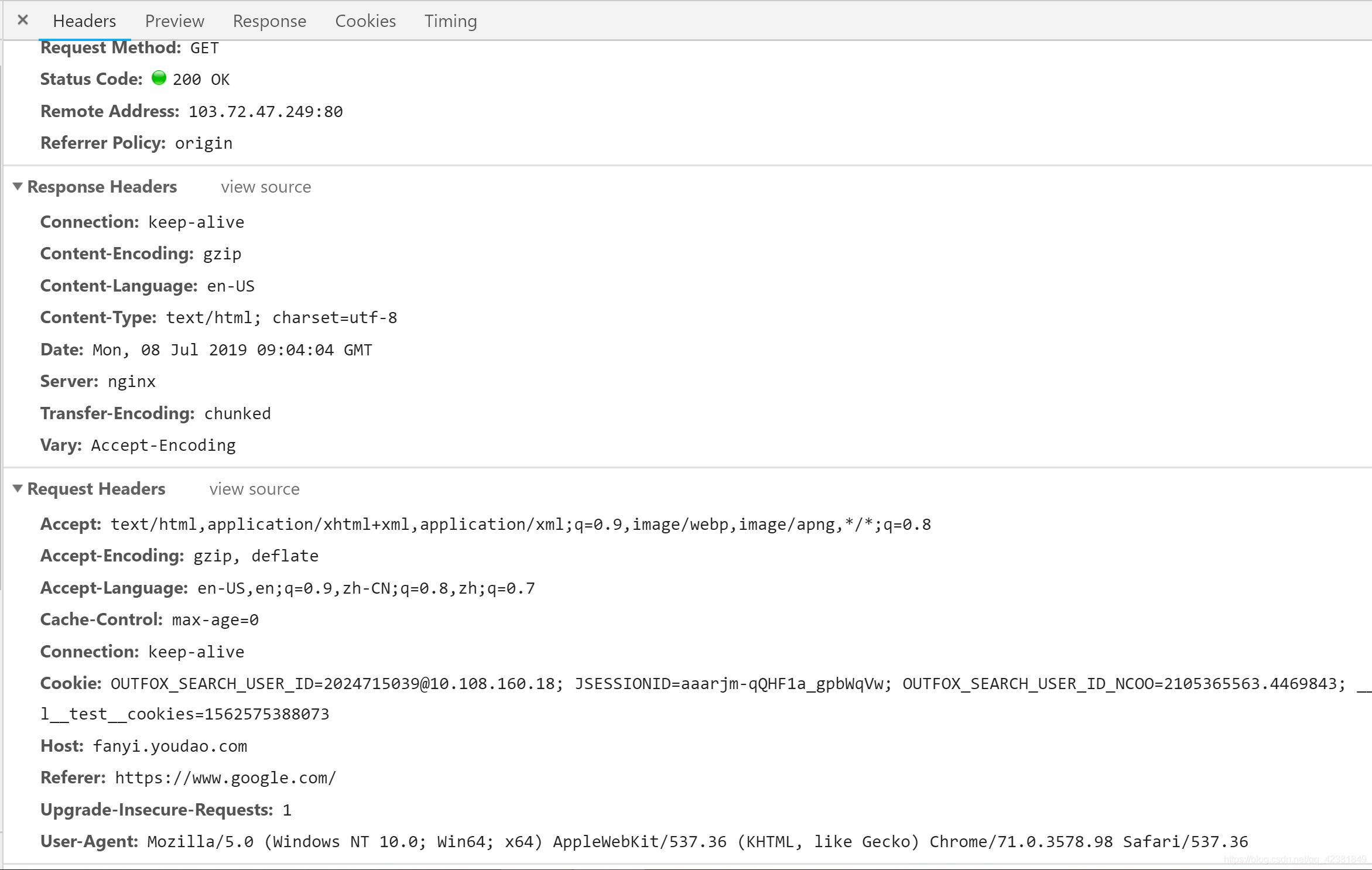The image size is (1372, 870).
Task: Select the Headers tab
Action: [x=84, y=21]
